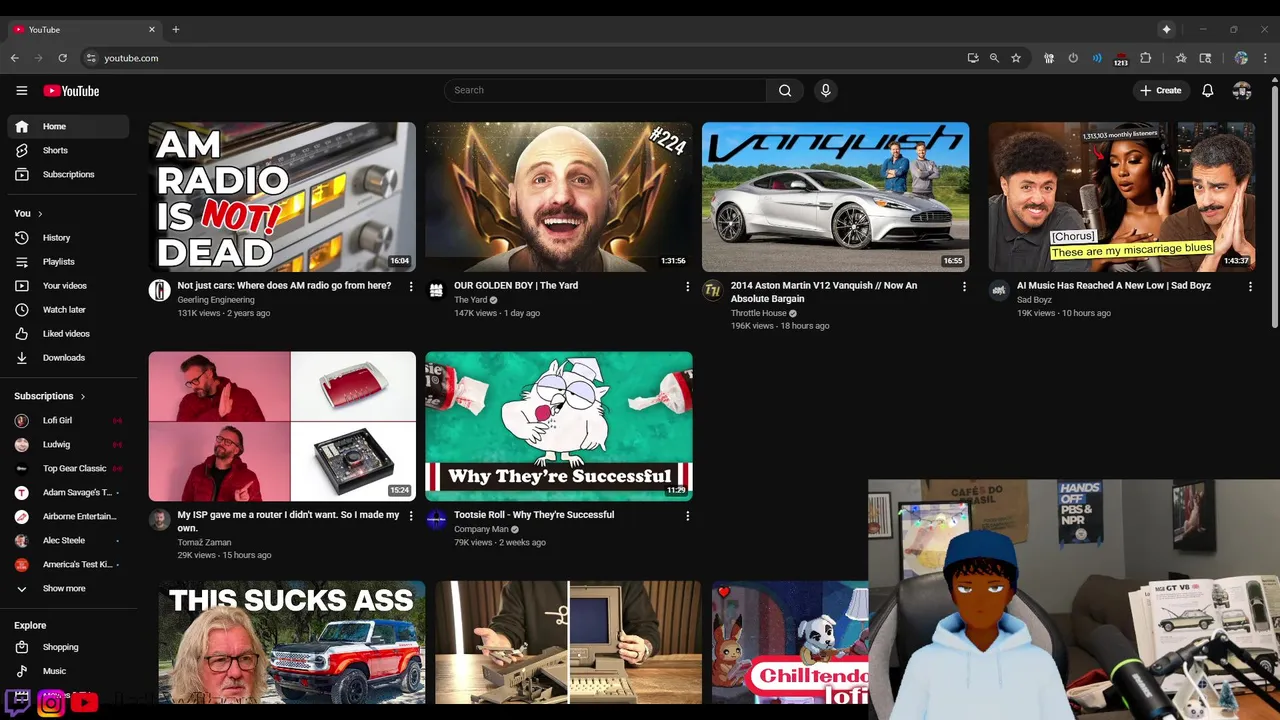Open the notifications bell

(1208, 90)
